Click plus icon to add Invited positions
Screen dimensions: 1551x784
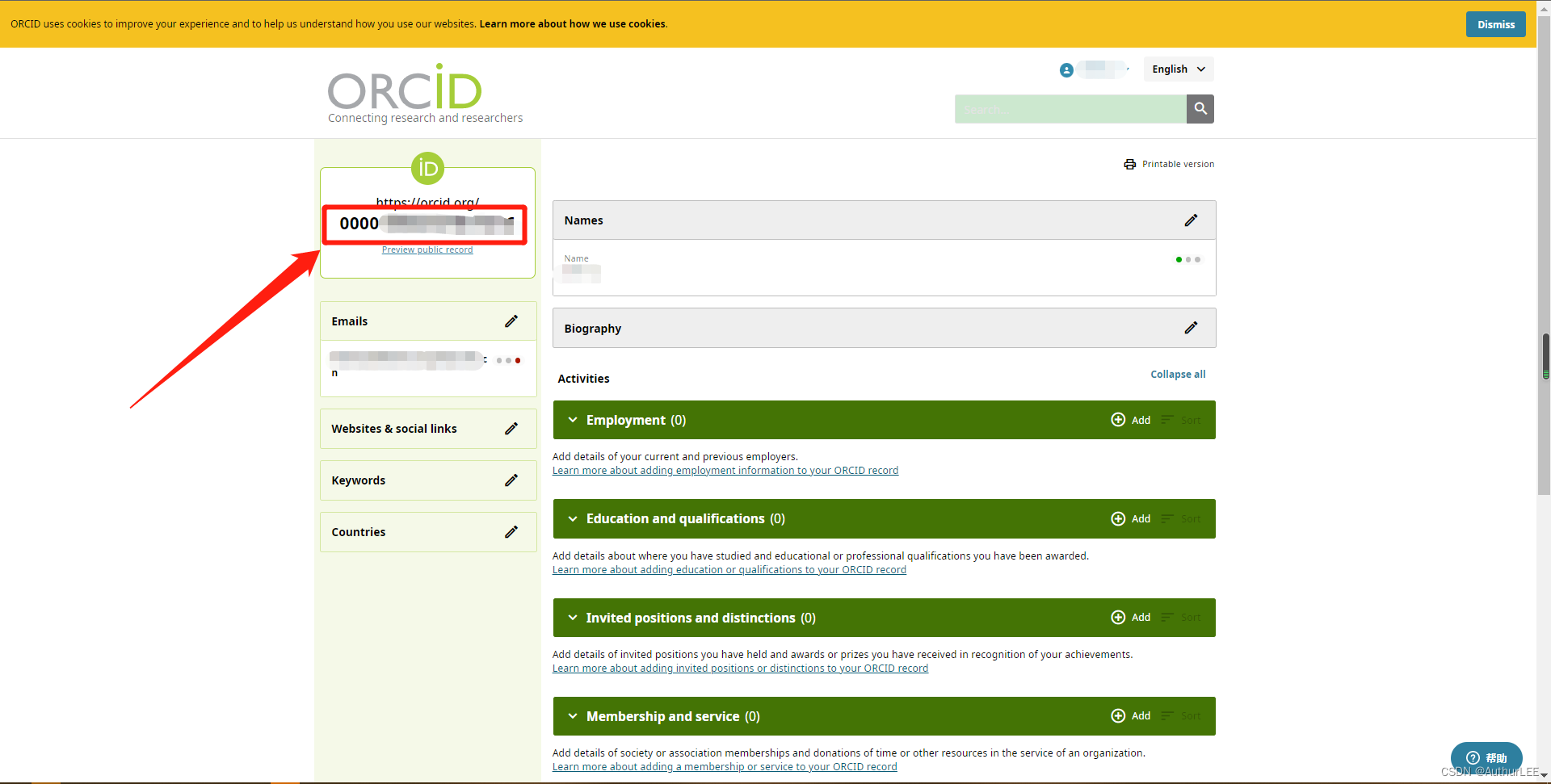pos(1118,617)
